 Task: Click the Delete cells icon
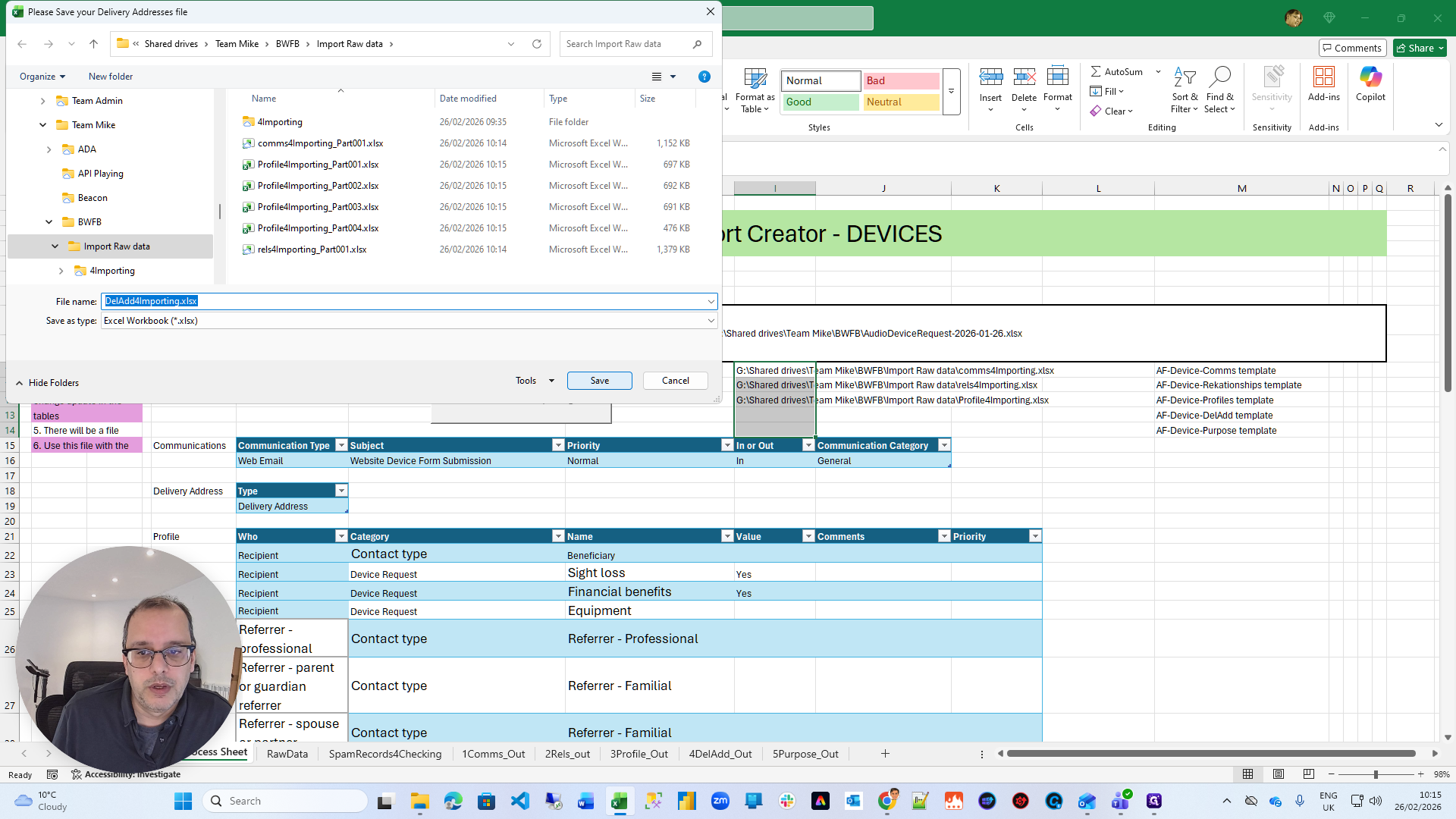(1024, 77)
